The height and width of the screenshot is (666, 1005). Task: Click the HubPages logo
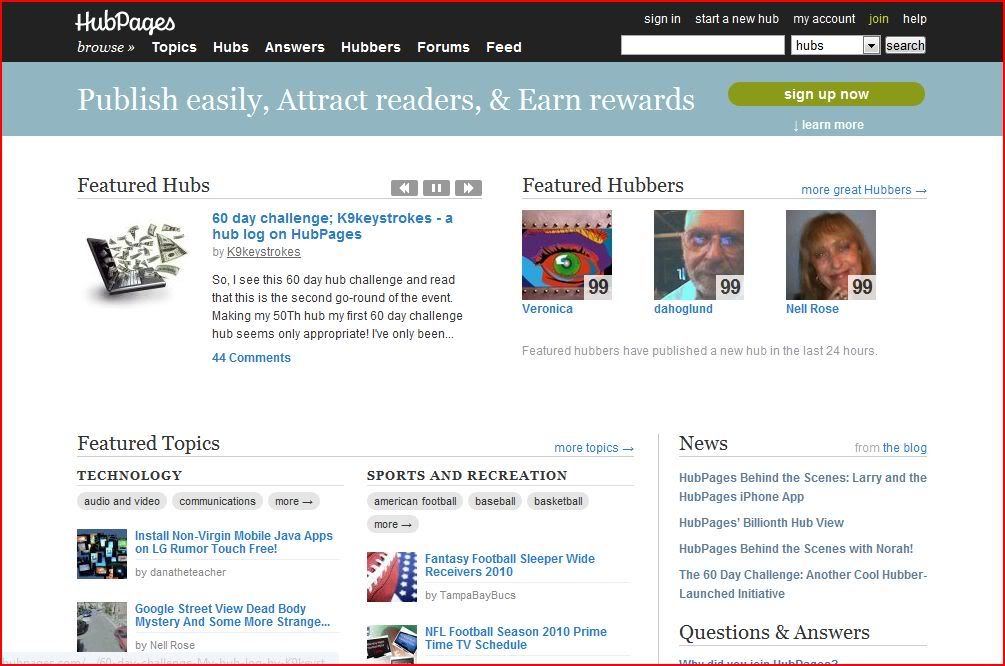coord(125,22)
